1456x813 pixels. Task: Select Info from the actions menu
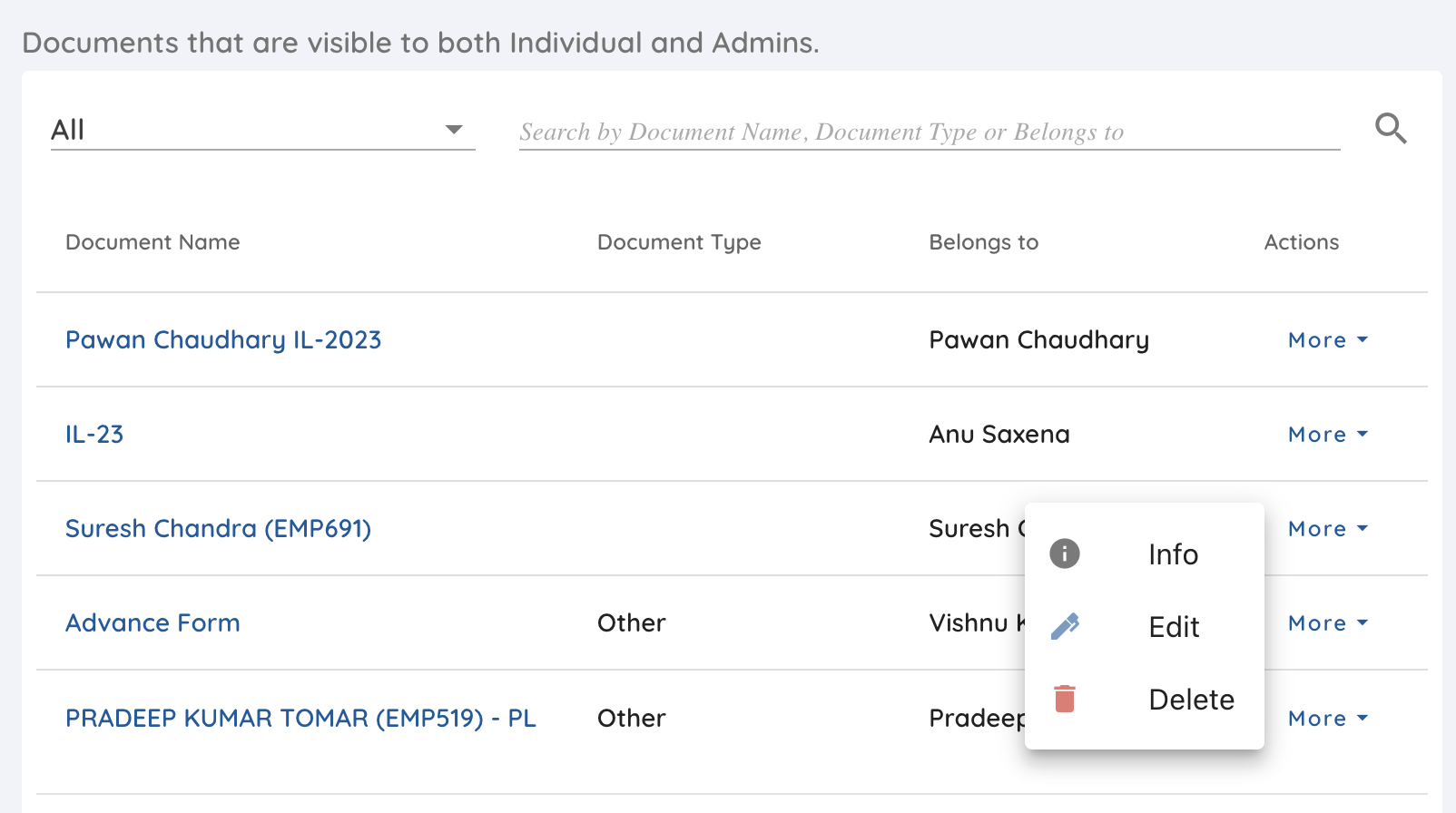click(1173, 554)
